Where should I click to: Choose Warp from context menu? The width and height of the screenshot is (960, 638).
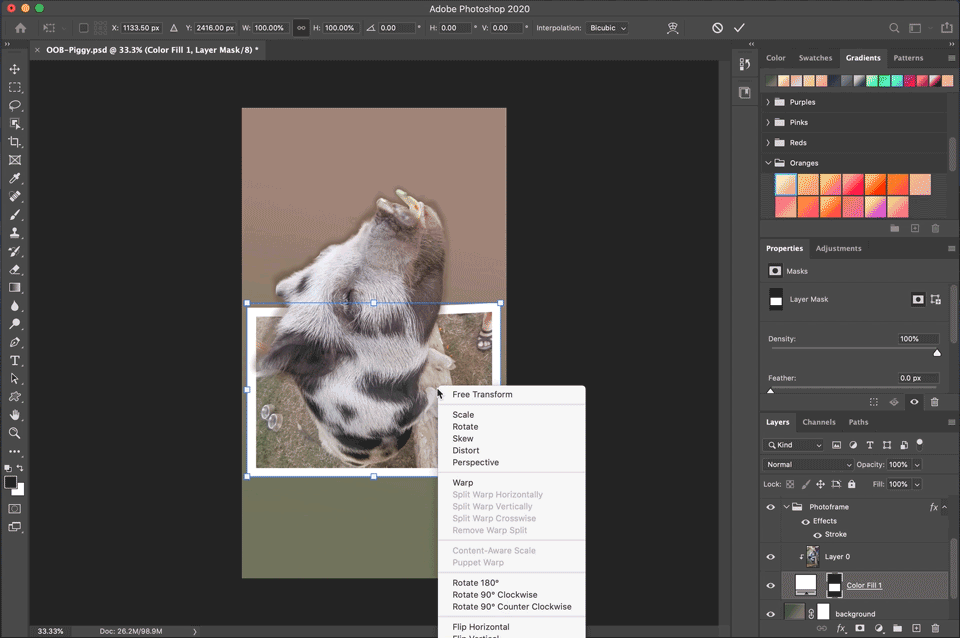(x=463, y=482)
